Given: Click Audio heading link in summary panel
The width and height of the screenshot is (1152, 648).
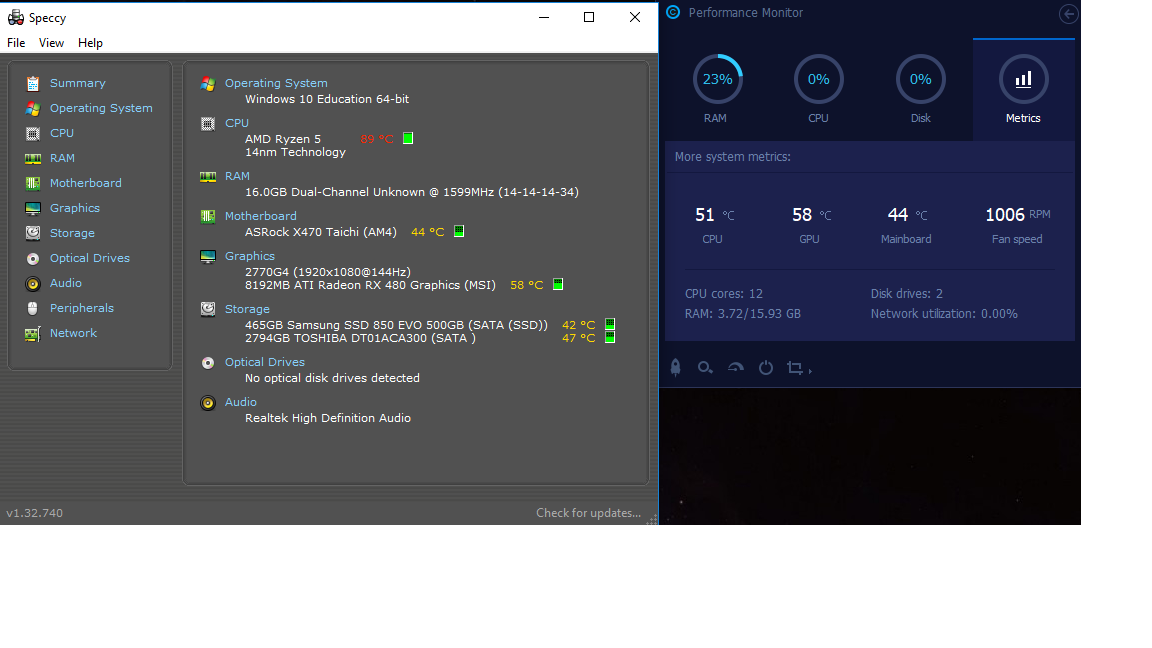Looking at the screenshot, I should pos(240,402).
